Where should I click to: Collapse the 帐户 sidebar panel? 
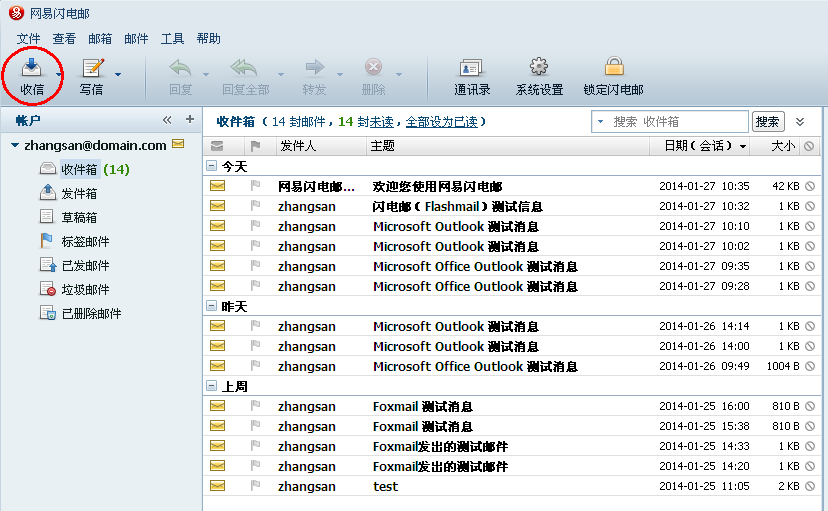(x=167, y=120)
